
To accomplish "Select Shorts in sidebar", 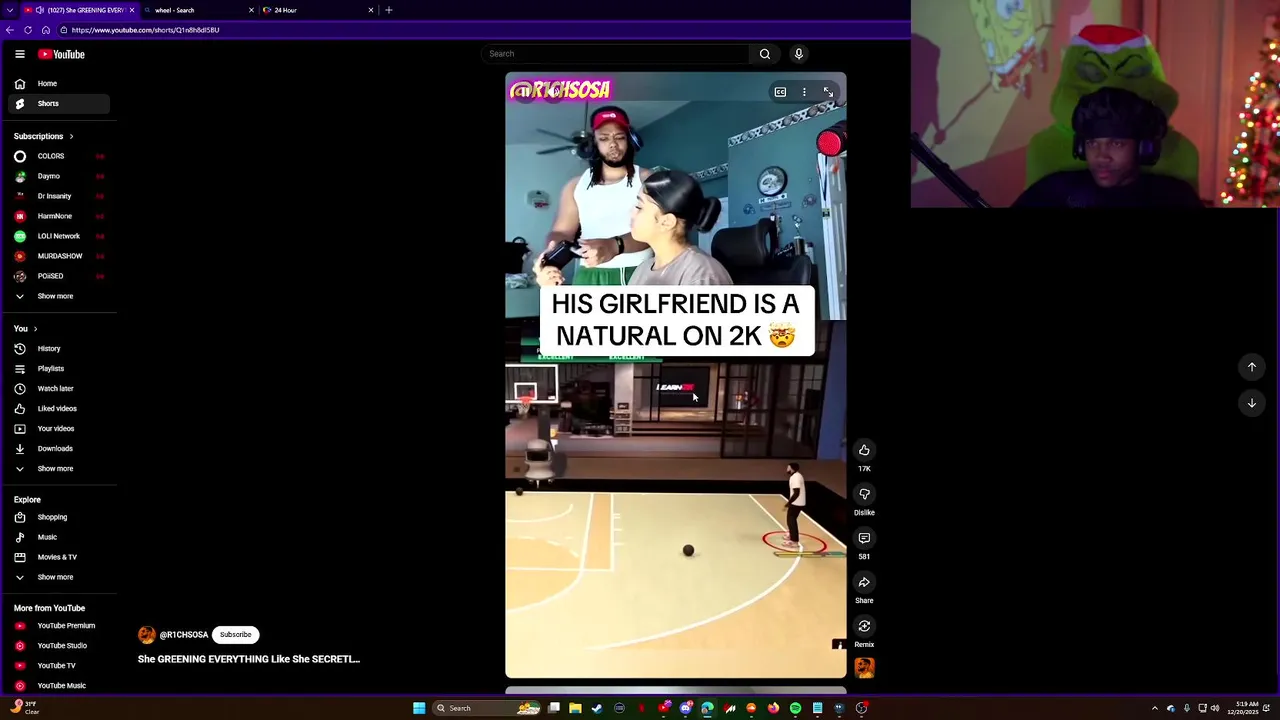I will click(x=59, y=104).
